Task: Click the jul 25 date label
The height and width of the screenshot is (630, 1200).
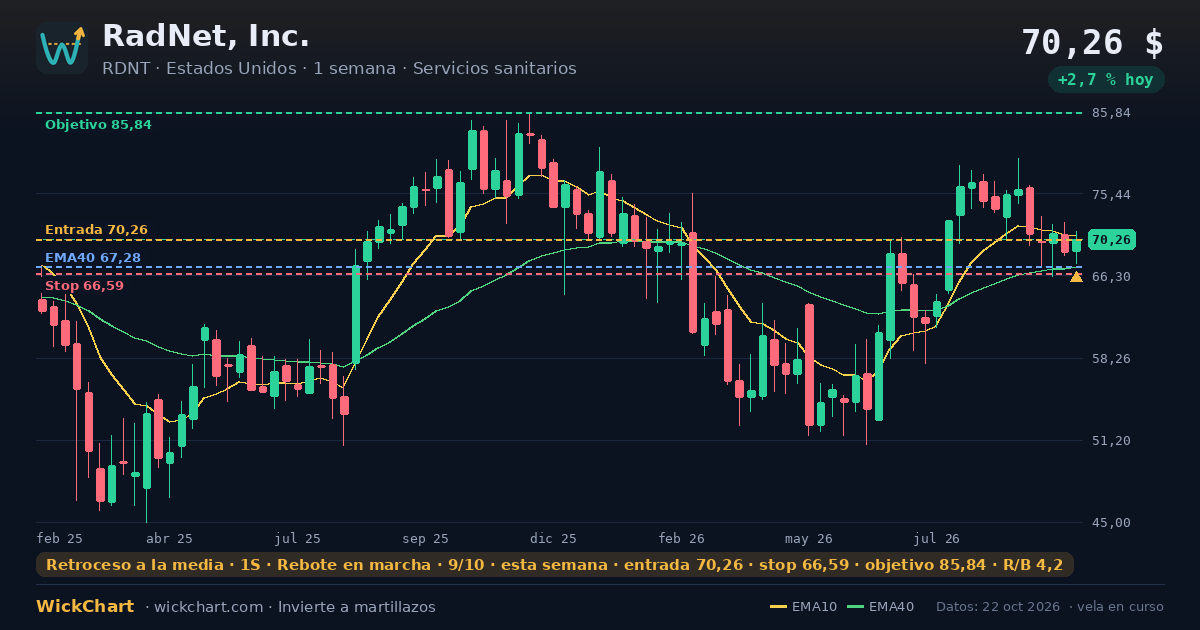Action: [298, 538]
